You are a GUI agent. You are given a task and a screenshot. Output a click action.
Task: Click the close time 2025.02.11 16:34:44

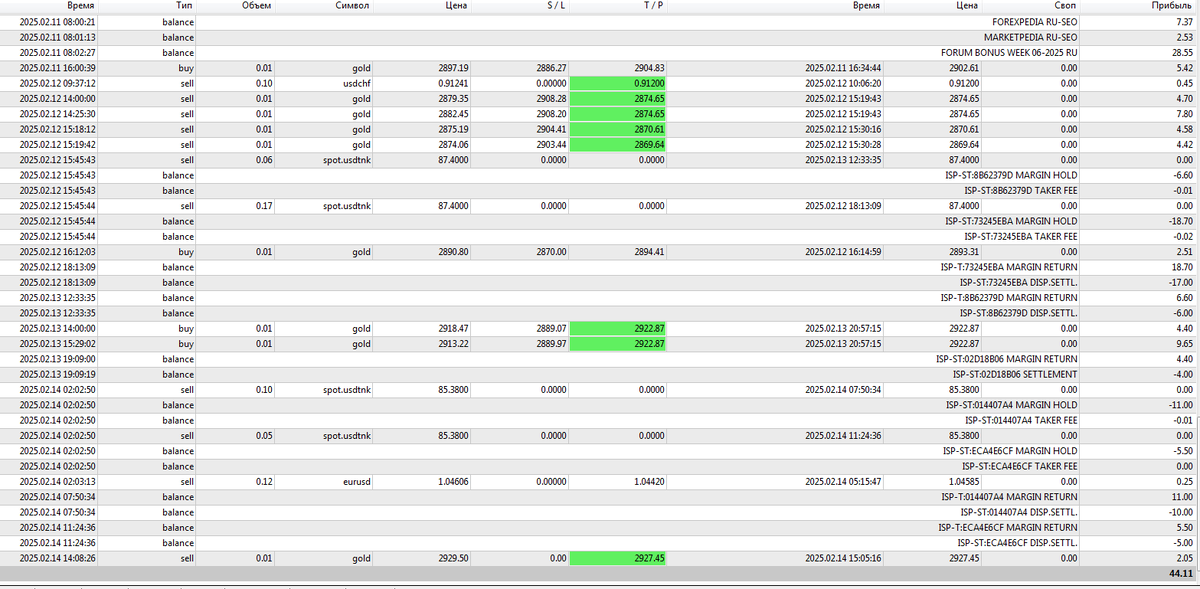click(844, 68)
